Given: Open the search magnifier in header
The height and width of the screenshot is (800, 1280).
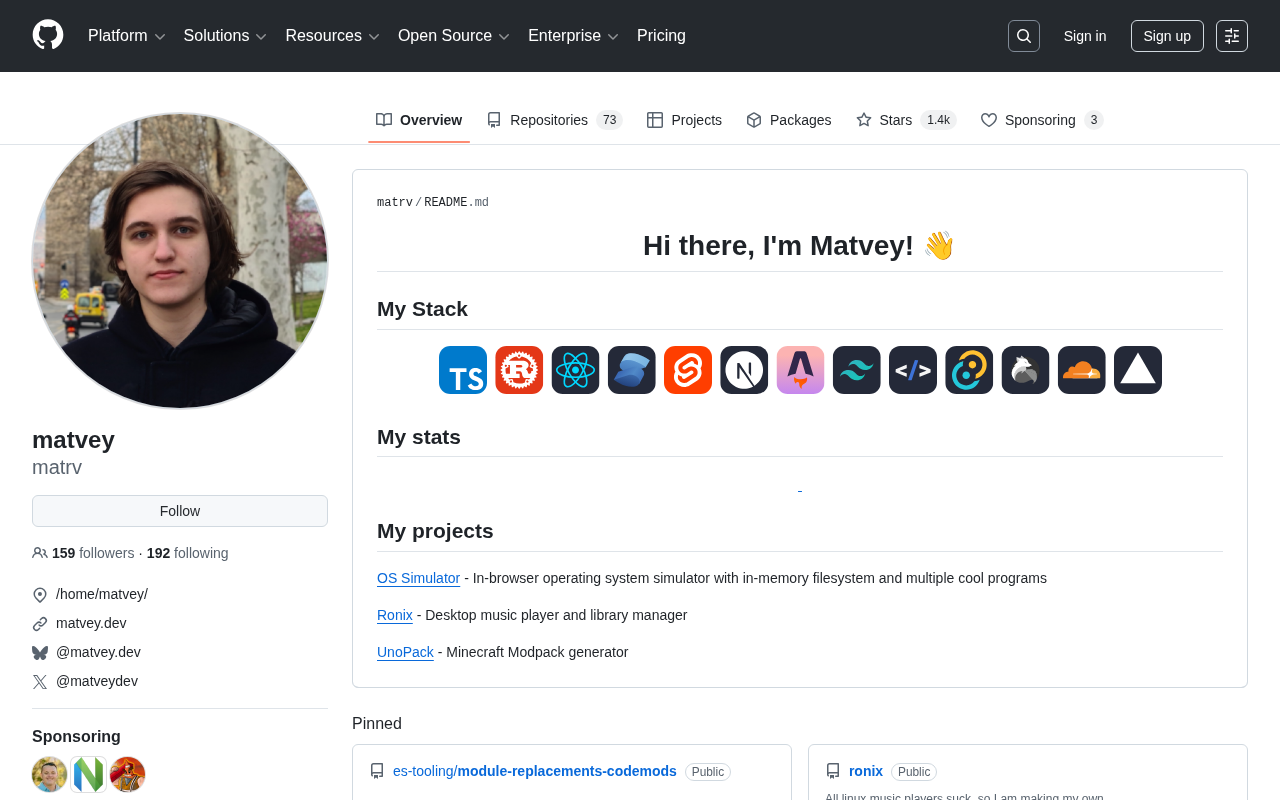Looking at the screenshot, I should coord(1024,36).
